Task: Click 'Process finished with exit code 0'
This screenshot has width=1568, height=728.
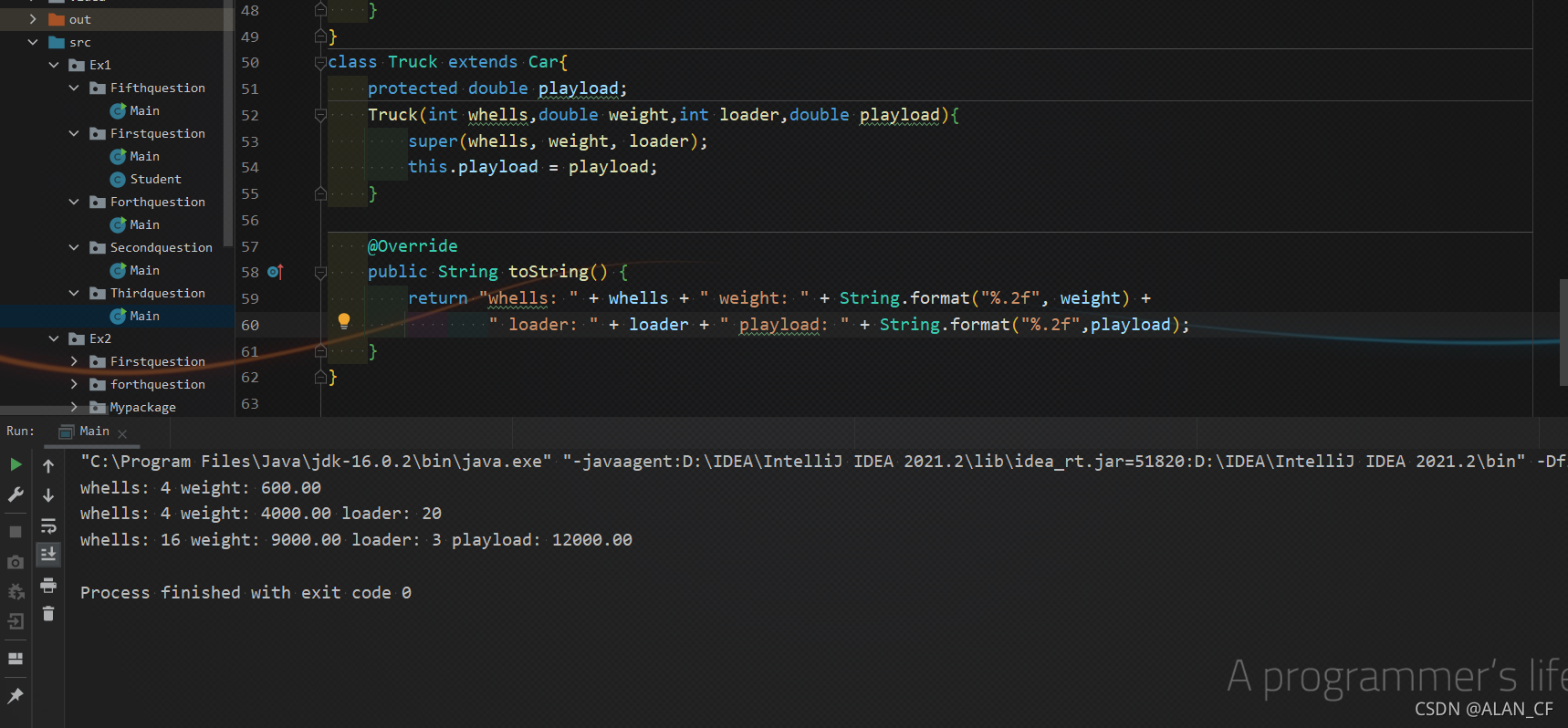Action: [x=246, y=593]
